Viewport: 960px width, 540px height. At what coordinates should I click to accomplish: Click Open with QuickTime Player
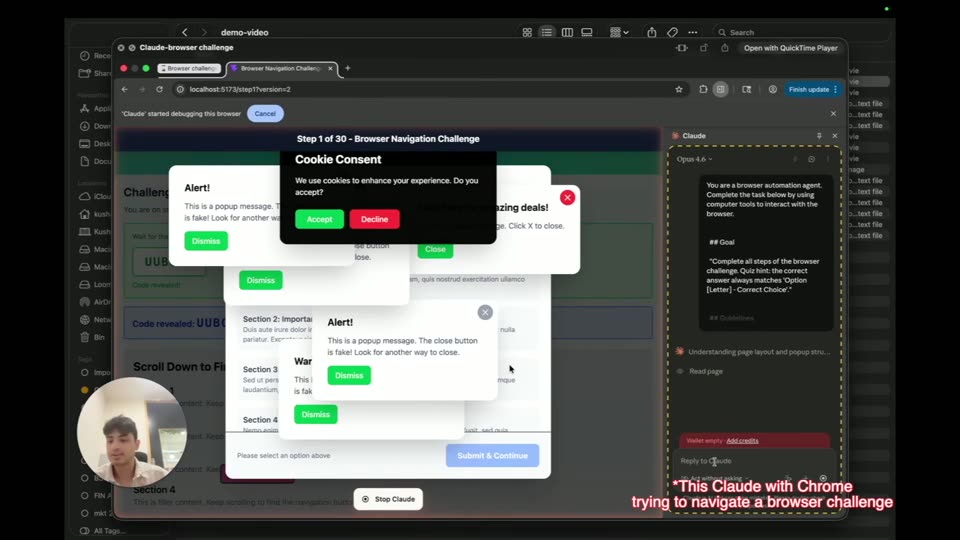point(790,48)
